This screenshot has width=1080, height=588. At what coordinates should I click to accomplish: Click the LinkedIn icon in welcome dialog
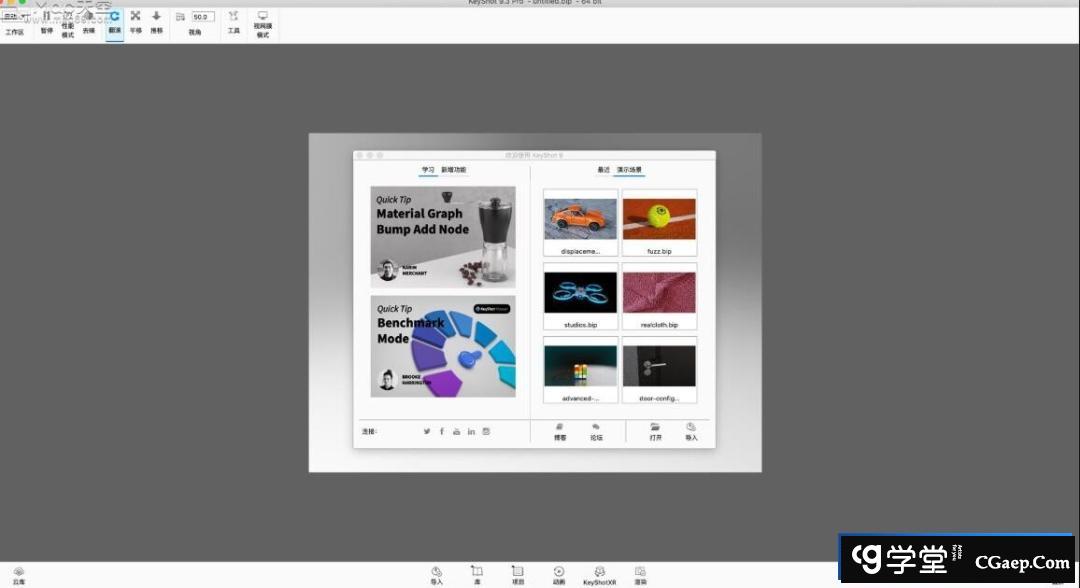tap(471, 431)
